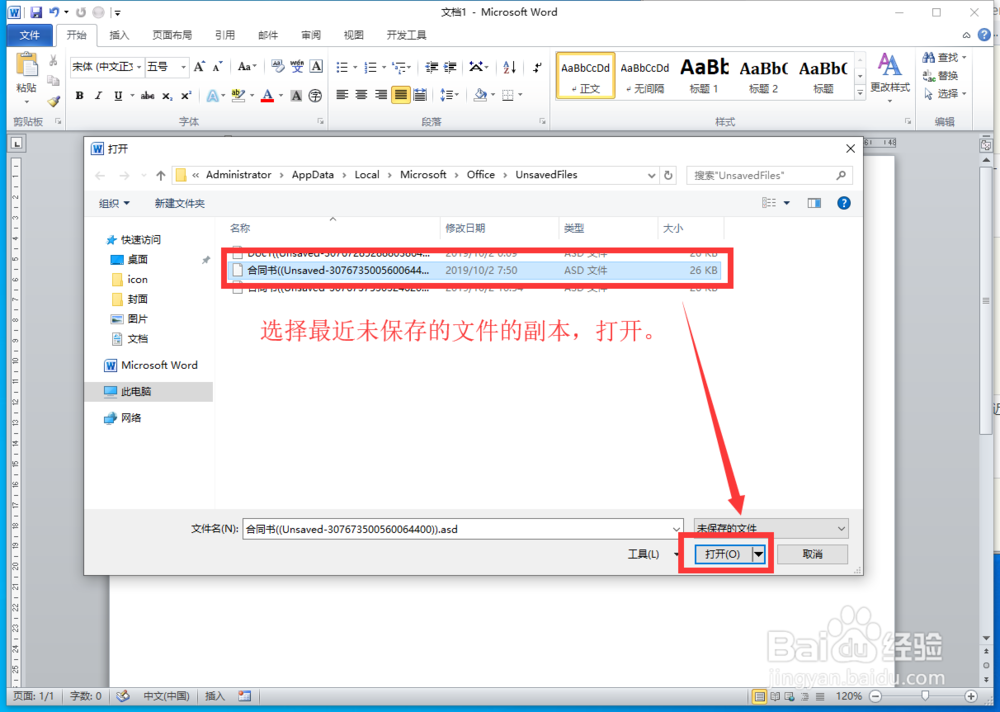Click the Grow Font icon
Viewport: 1000px width, 712px height.
point(200,66)
